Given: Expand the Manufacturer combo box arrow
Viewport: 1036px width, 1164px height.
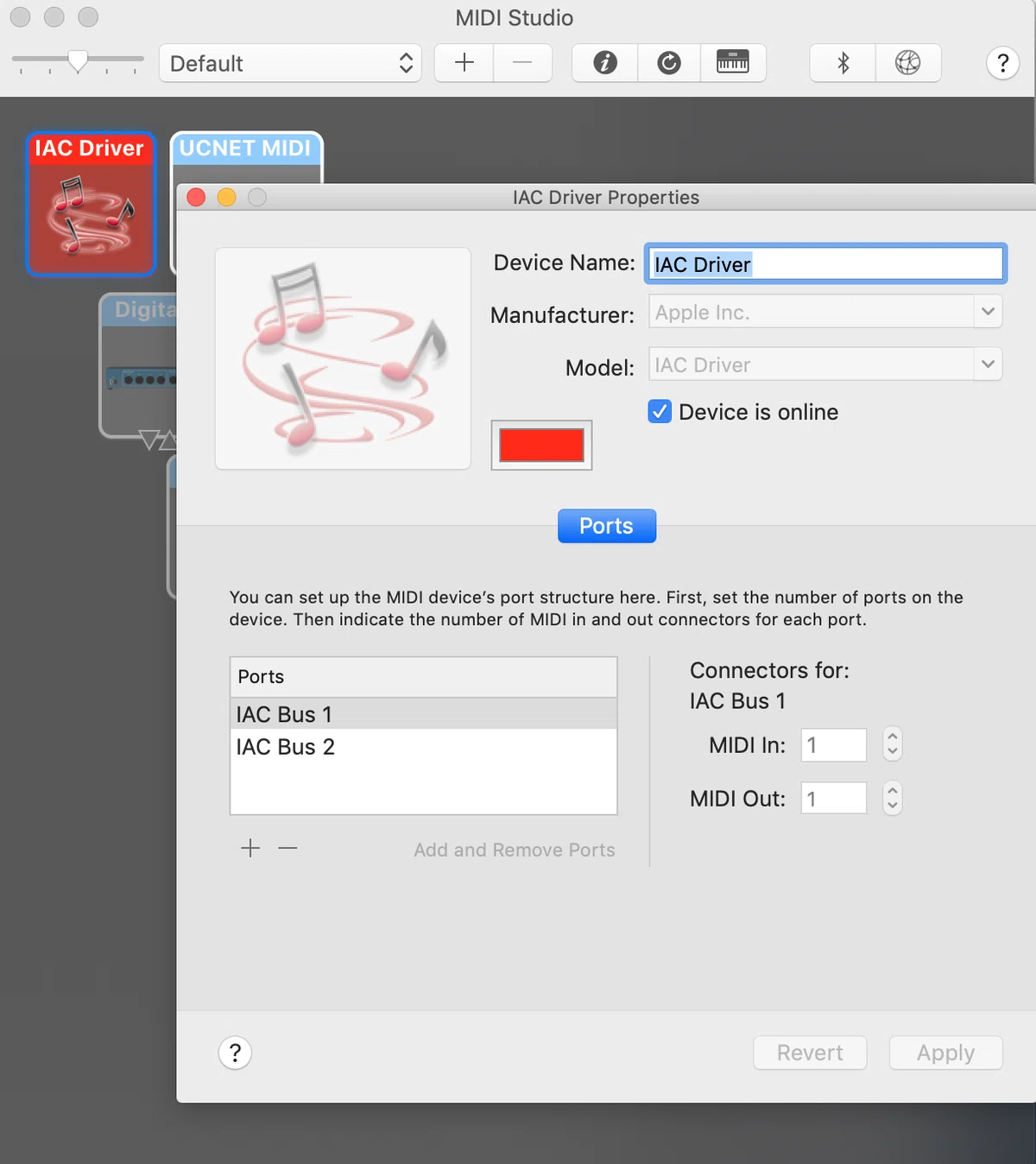Looking at the screenshot, I should click(988, 312).
